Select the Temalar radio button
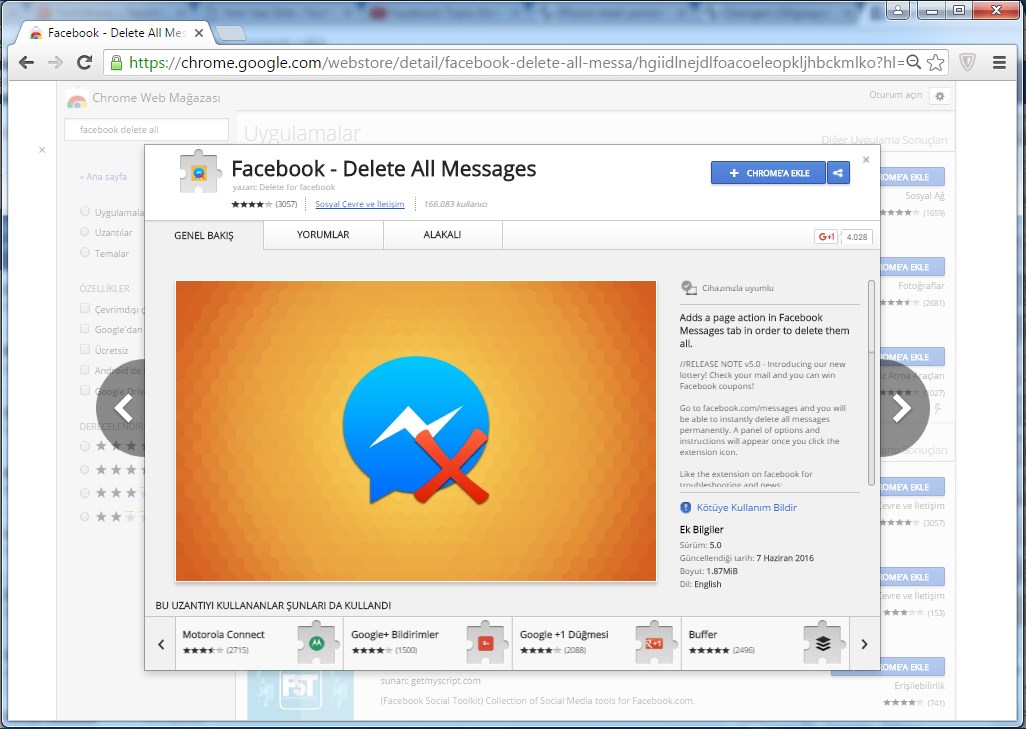The image size is (1026, 729). click(85, 253)
